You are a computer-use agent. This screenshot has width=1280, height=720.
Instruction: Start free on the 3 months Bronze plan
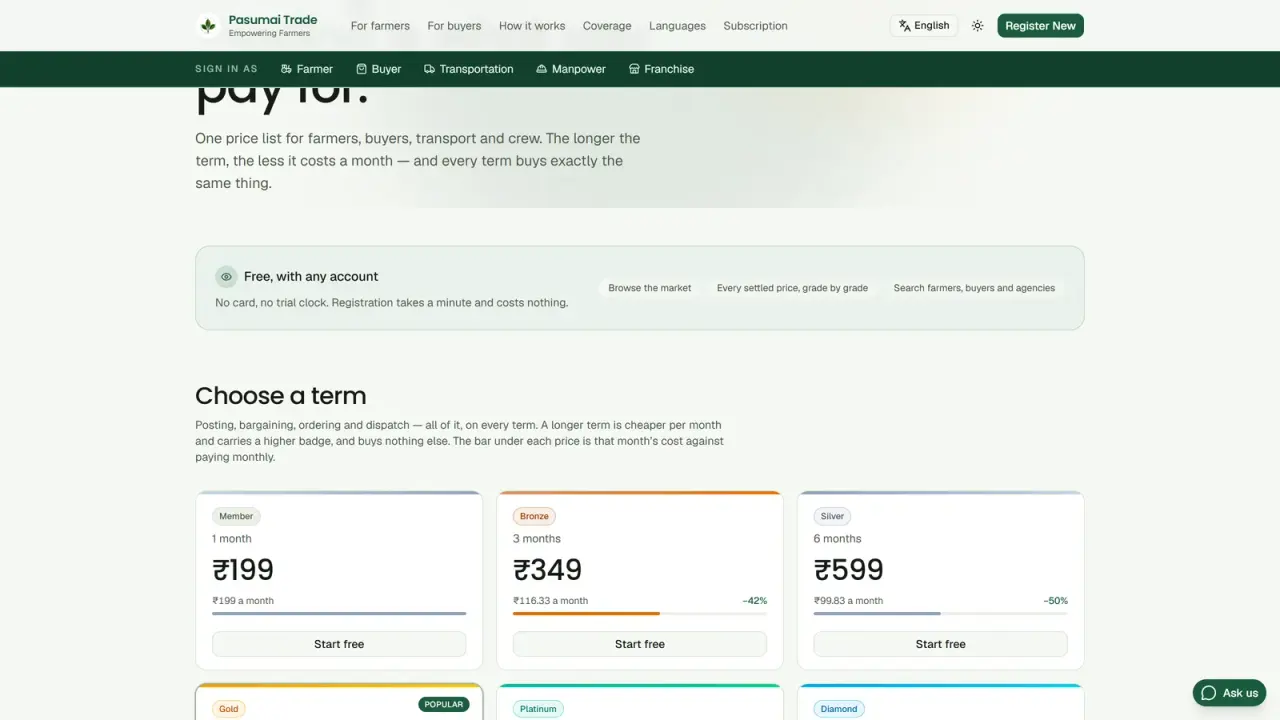(640, 644)
